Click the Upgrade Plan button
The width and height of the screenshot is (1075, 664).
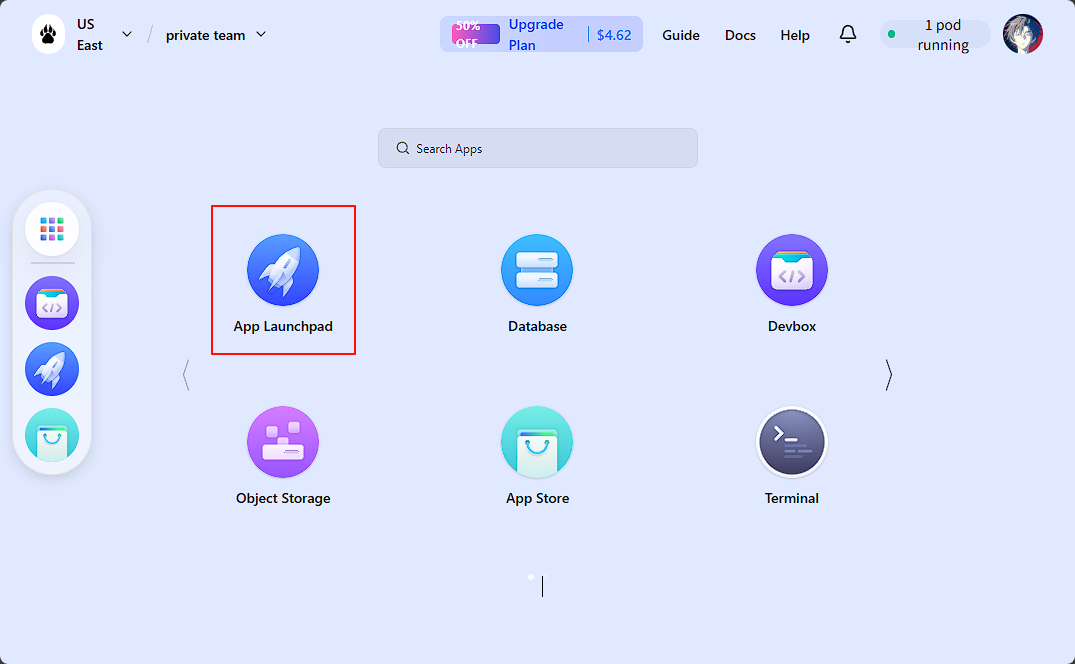(536, 34)
